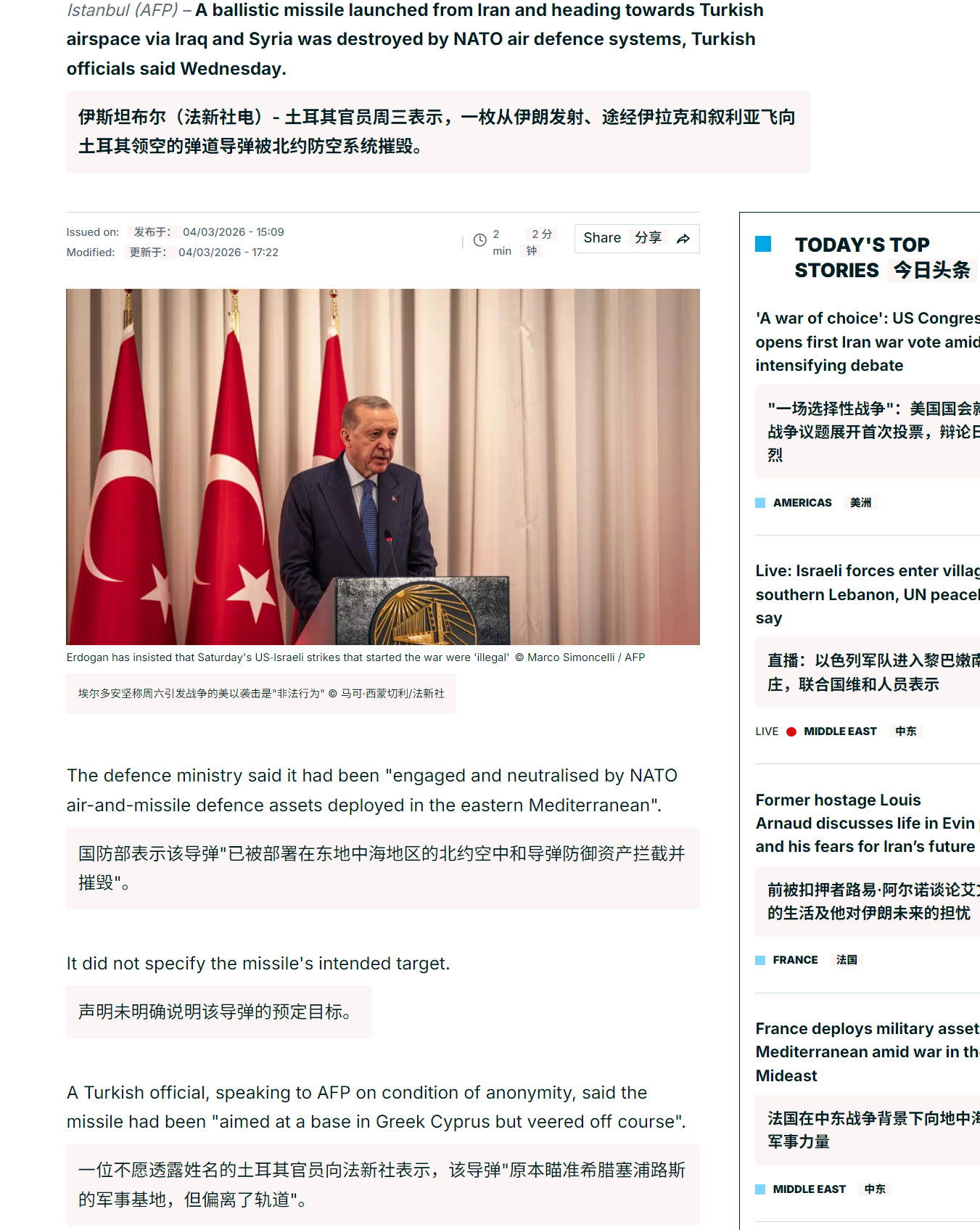Screen dimensions: 980x1230
Task: Open France deploys military assets story
Action: (x=868, y=1052)
